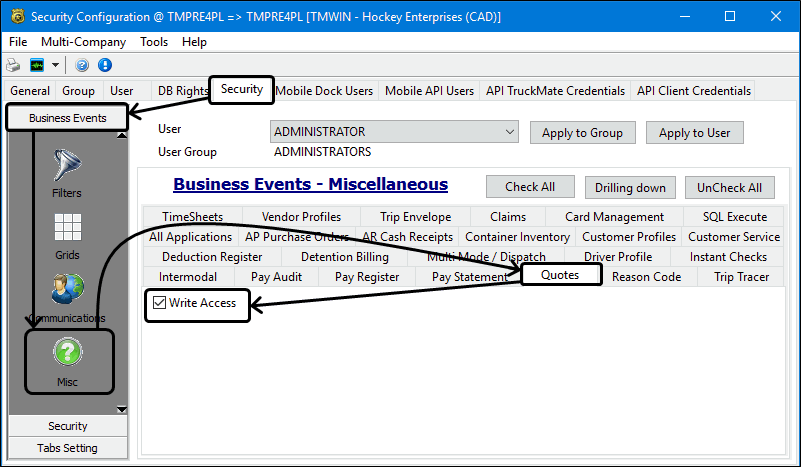Select the Driver Profile tab

pos(618,257)
